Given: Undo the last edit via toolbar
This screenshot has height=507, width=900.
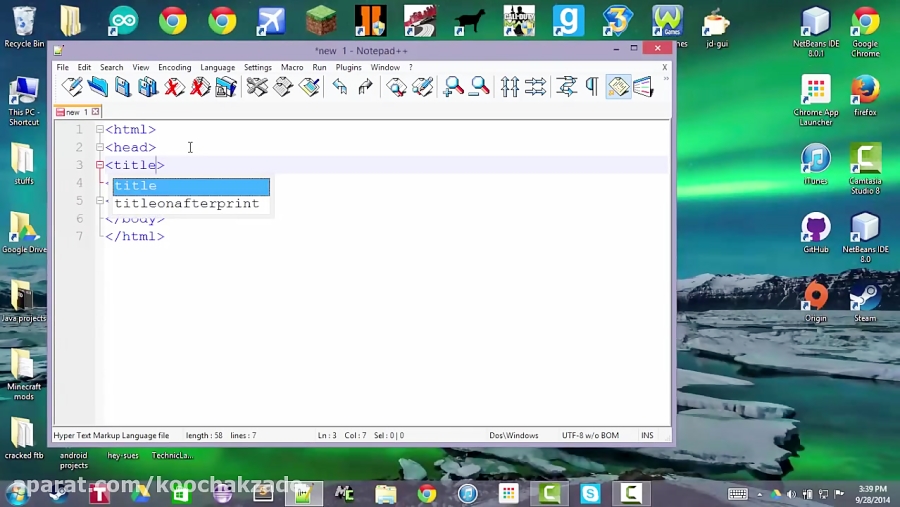Looking at the screenshot, I should pyautogui.click(x=340, y=88).
